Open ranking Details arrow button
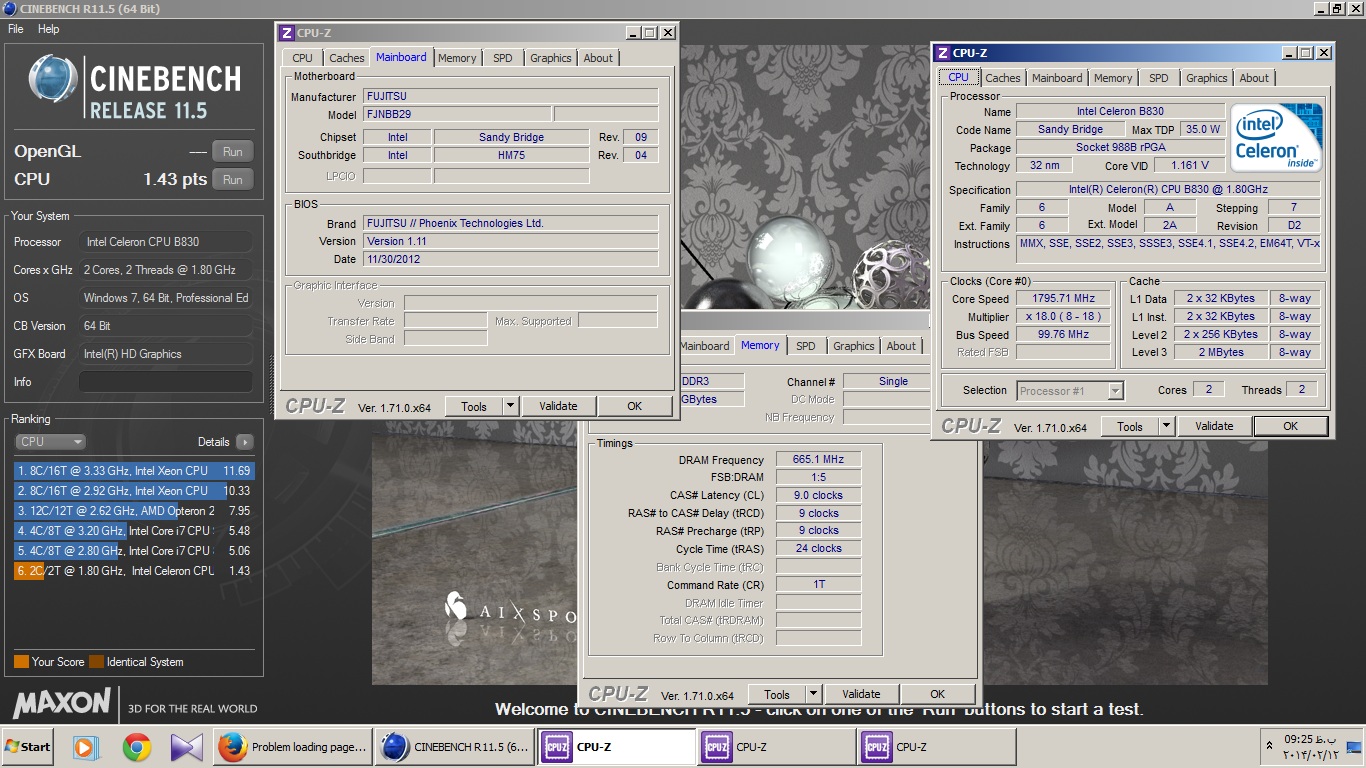This screenshot has height=768, width=1366. click(244, 442)
